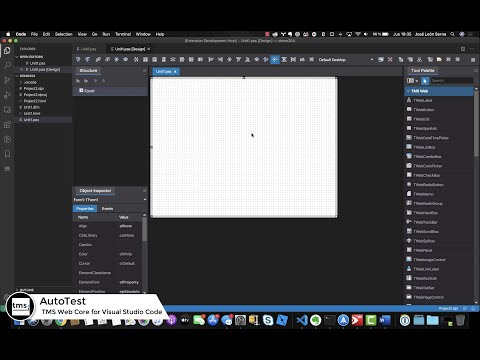Open the Run and Debug view
The image size is (480, 360).
click(7, 95)
